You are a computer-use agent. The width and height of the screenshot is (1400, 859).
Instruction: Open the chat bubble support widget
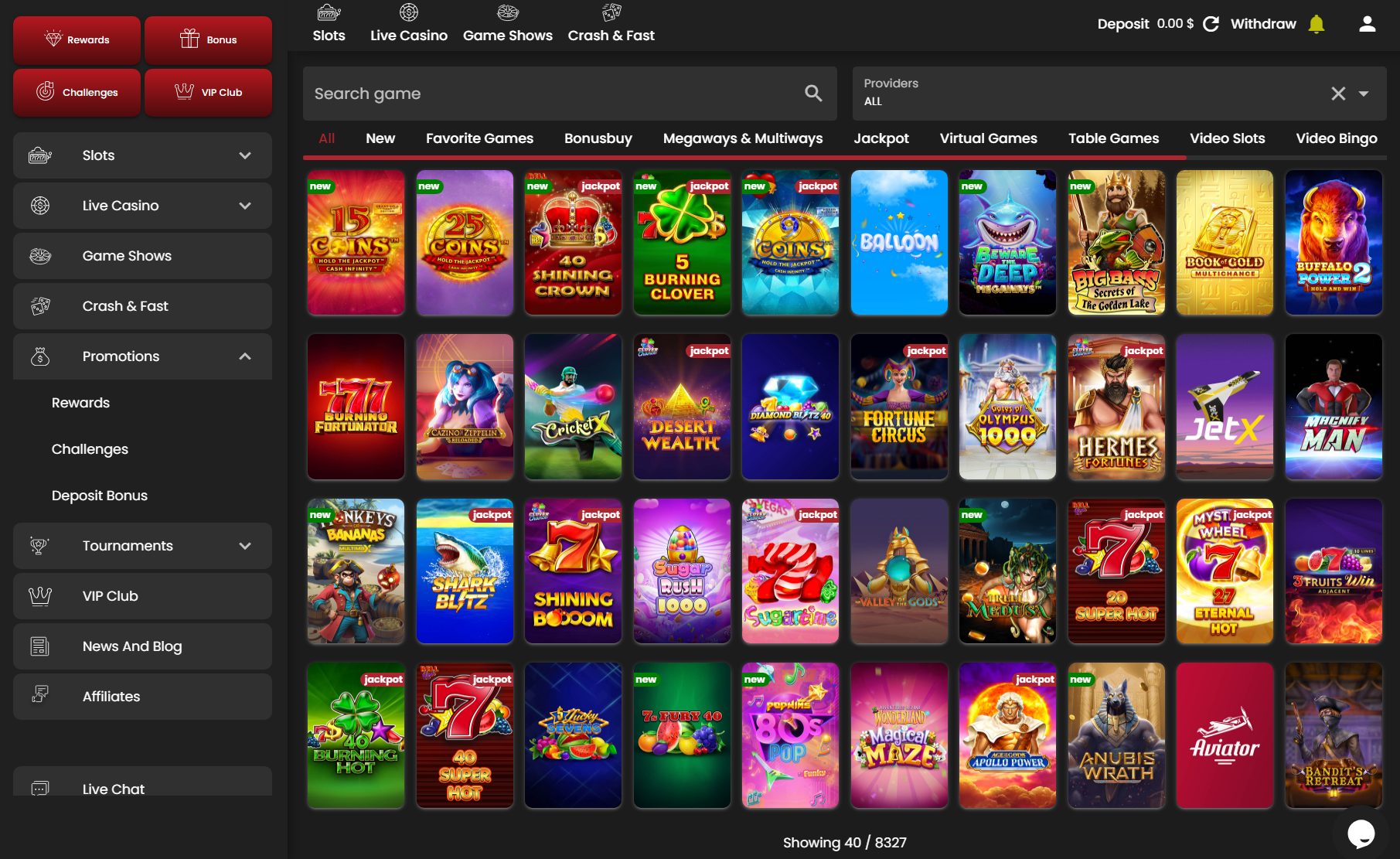pos(1361,833)
